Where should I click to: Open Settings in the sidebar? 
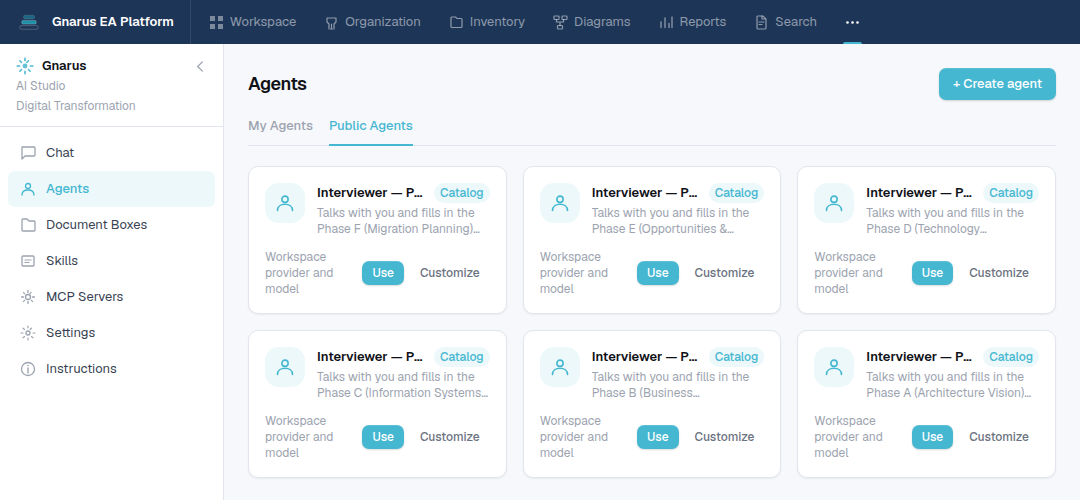pyautogui.click(x=112, y=333)
